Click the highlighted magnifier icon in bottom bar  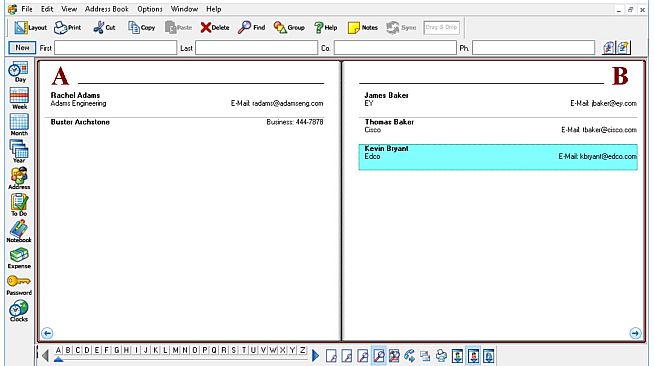click(x=379, y=356)
